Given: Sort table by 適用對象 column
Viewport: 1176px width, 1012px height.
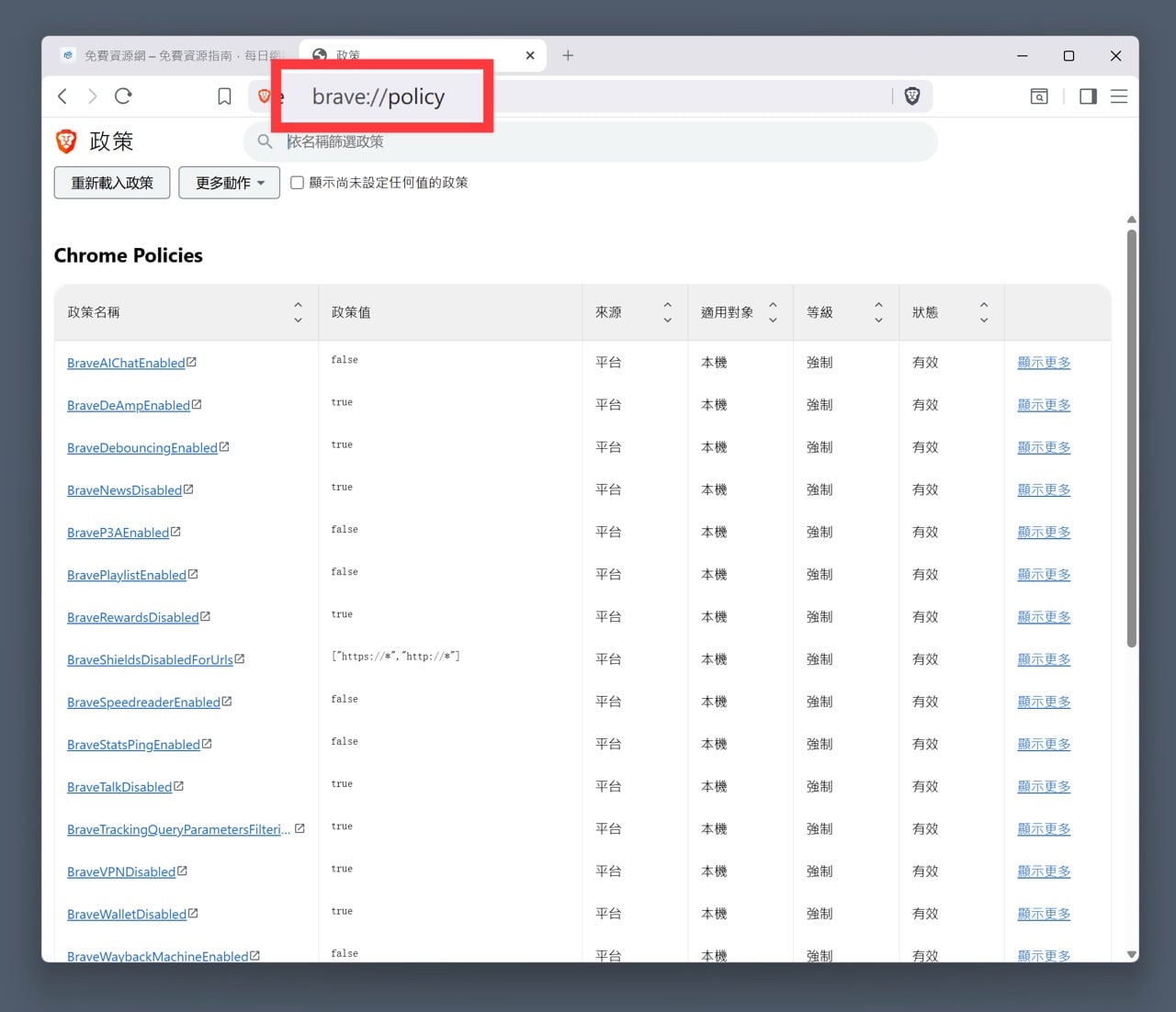Looking at the screenshot, I should [x=773, y=312].
